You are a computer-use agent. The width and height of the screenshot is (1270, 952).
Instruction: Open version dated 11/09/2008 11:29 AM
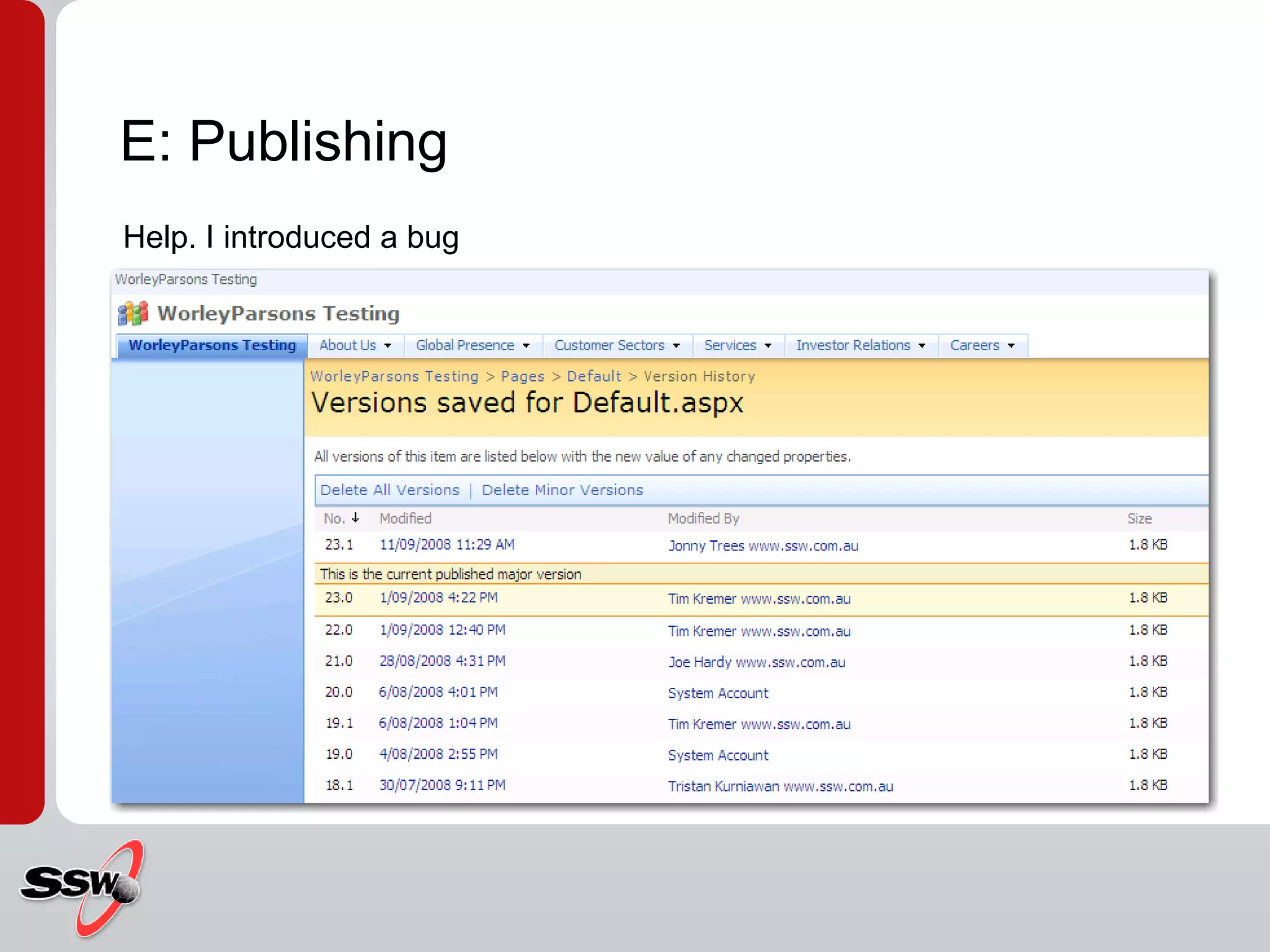point(446,545)
